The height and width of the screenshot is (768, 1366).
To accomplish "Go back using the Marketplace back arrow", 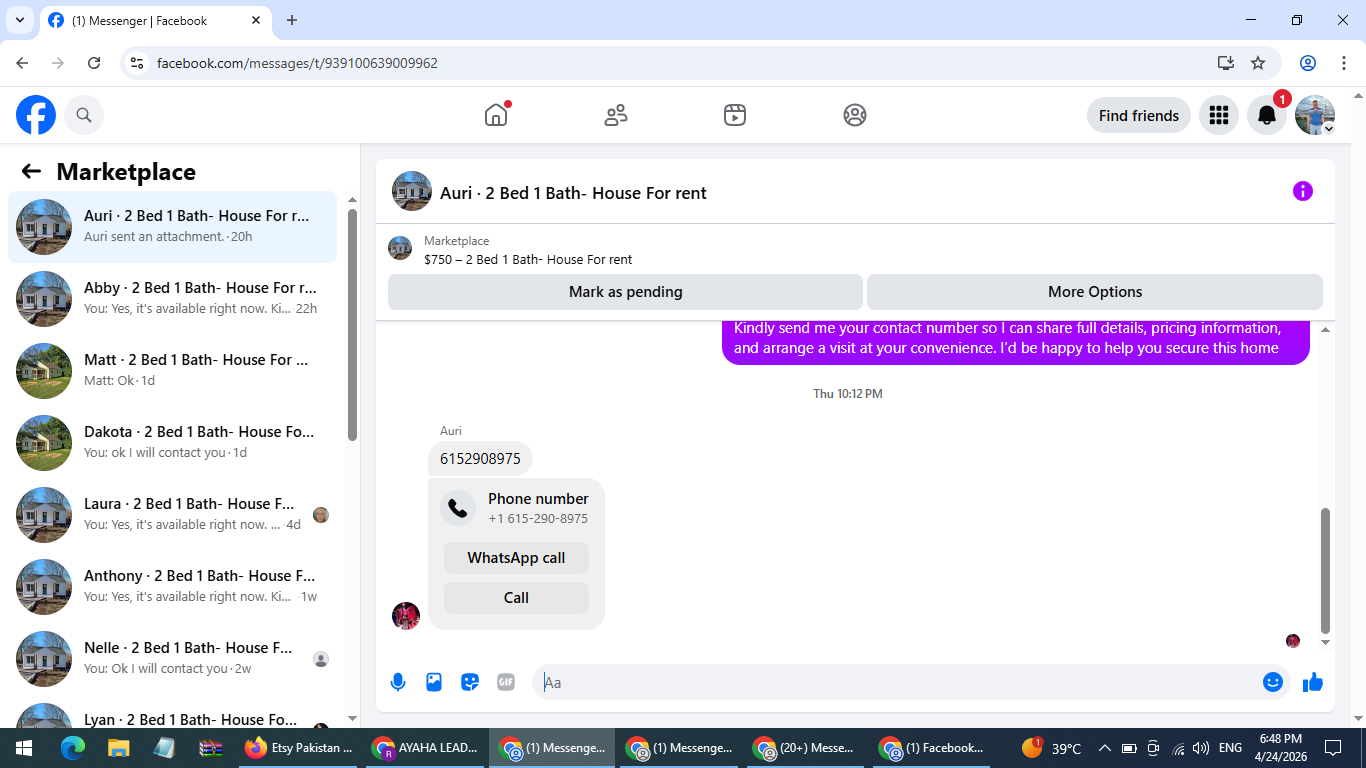I will pos(31,171).
